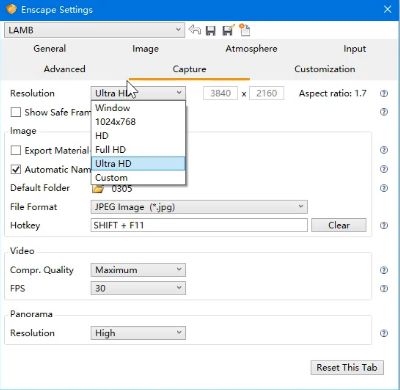This screenshot has height=390, width=400.
Task: Enable the Show Safe Frame checkbox
Action: tap(16, 112)
